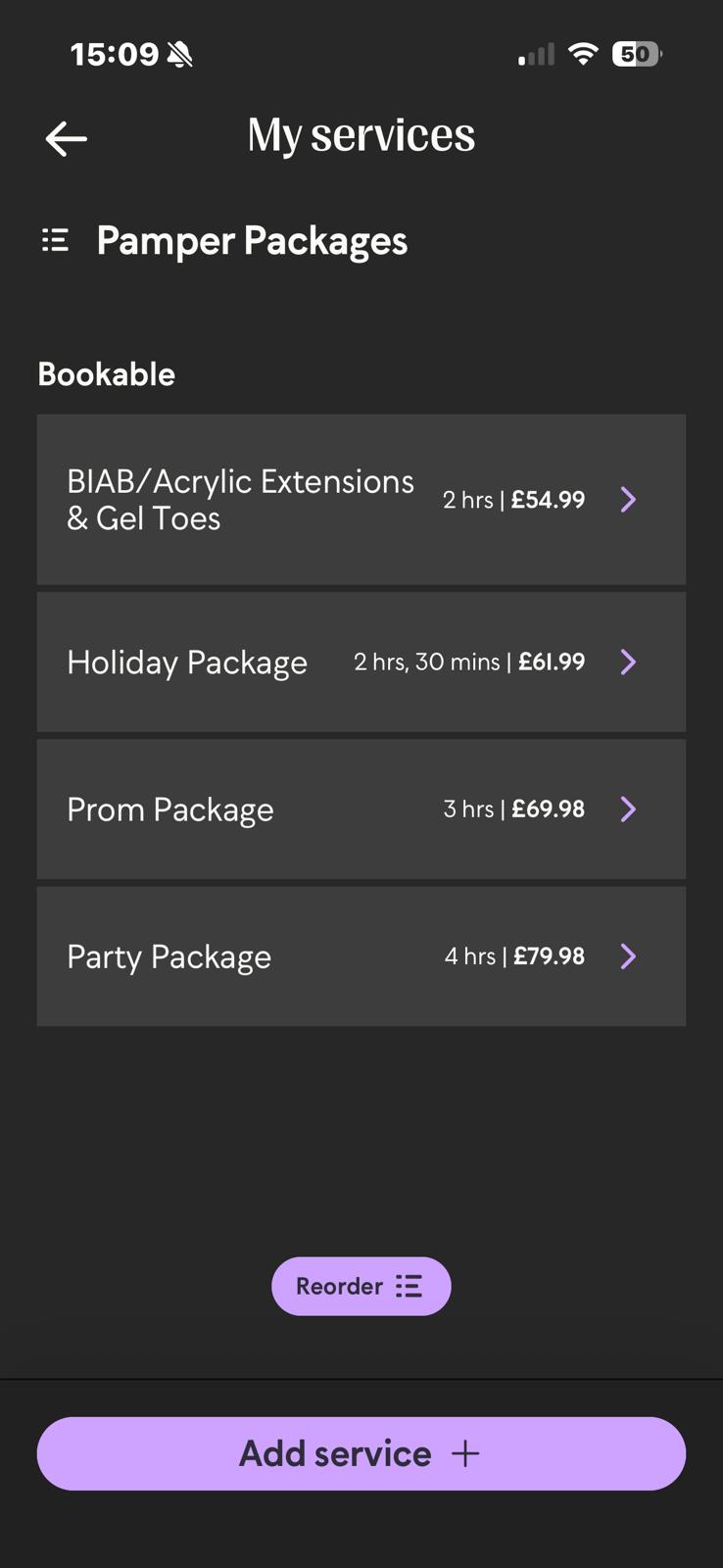Image resolution: width=723 pixels, height=1568 pixels.
Task: Tap the Wi-Fi icon in status bar
Action: click(x=583, y=54)
